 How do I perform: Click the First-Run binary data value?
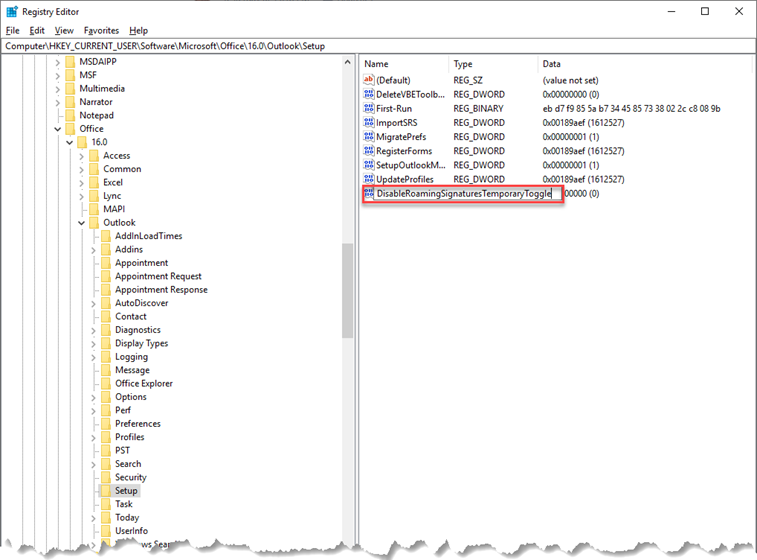631,109
